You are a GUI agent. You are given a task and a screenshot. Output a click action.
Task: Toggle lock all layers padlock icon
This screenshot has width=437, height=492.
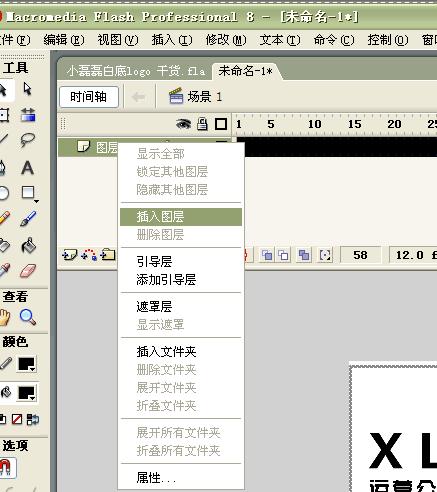[202, 124]
